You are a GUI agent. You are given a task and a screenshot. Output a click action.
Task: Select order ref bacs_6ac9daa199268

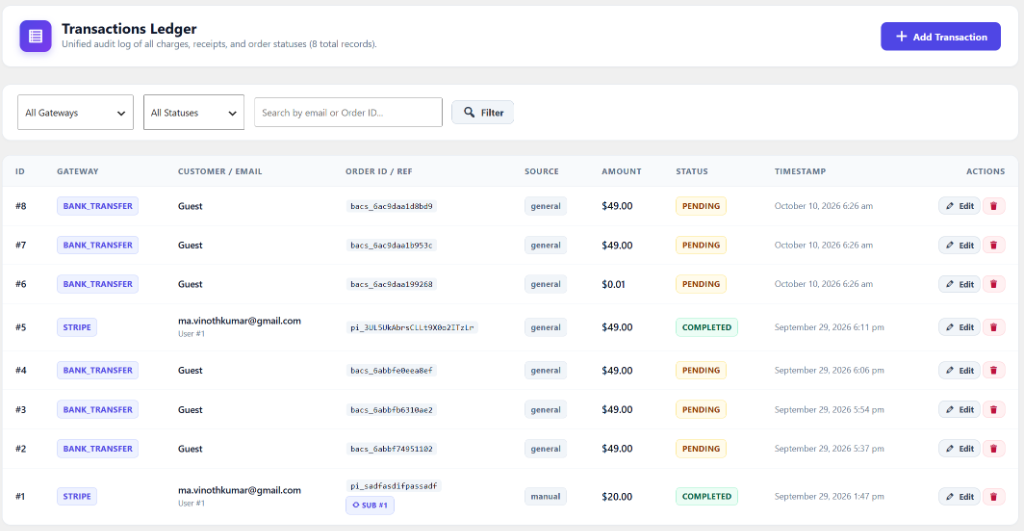tap(391, 284)
